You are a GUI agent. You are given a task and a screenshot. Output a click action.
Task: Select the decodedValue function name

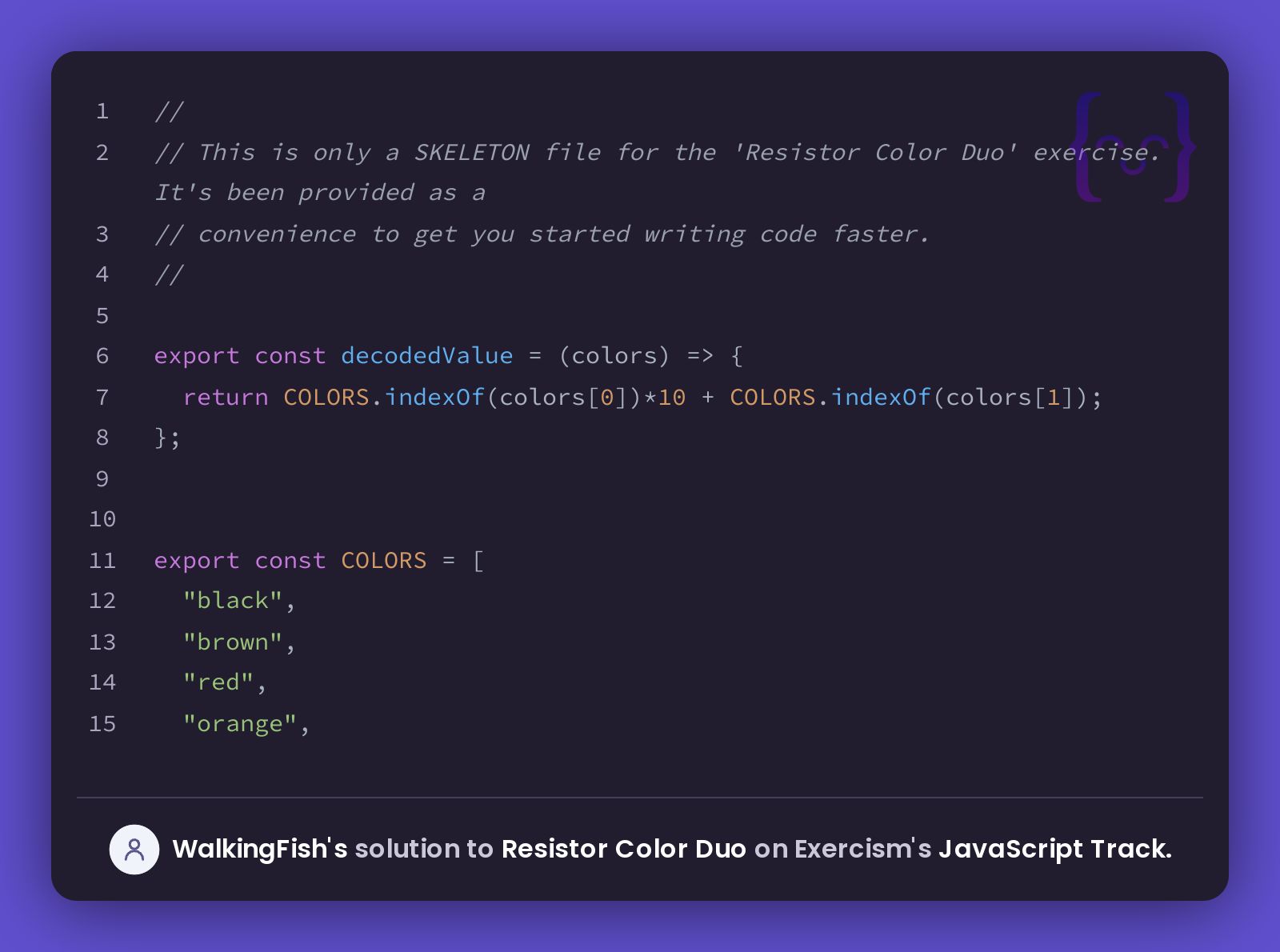pos(427,356)
